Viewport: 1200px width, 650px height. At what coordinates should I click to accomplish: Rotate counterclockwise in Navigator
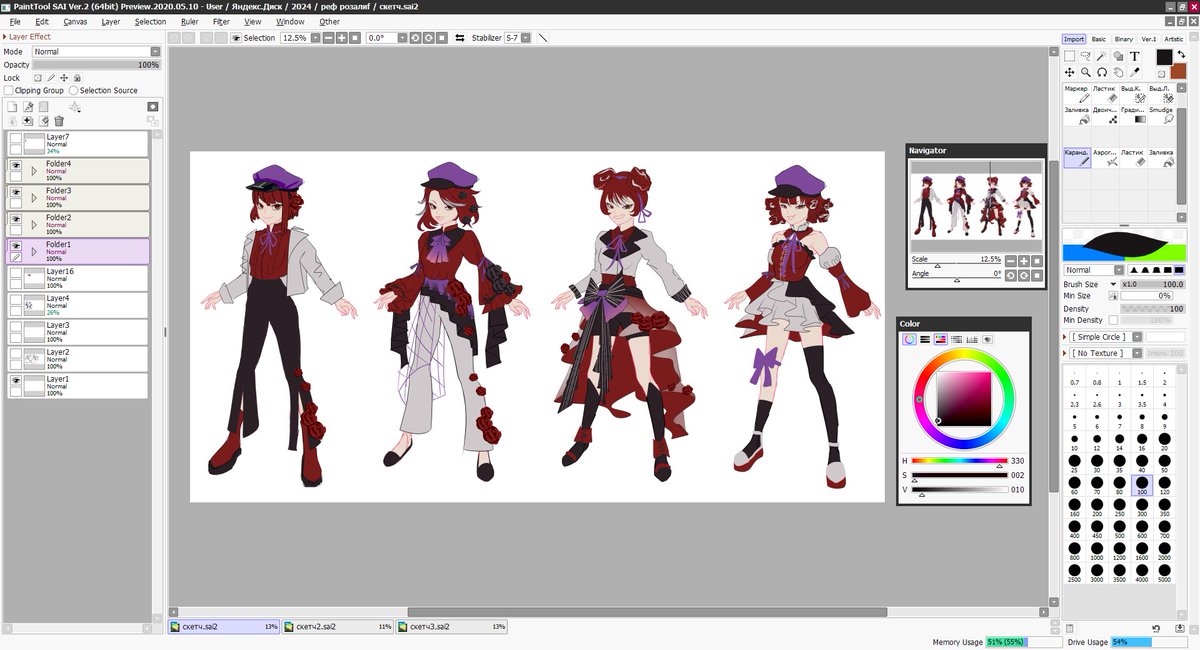tap(1011, 275)
